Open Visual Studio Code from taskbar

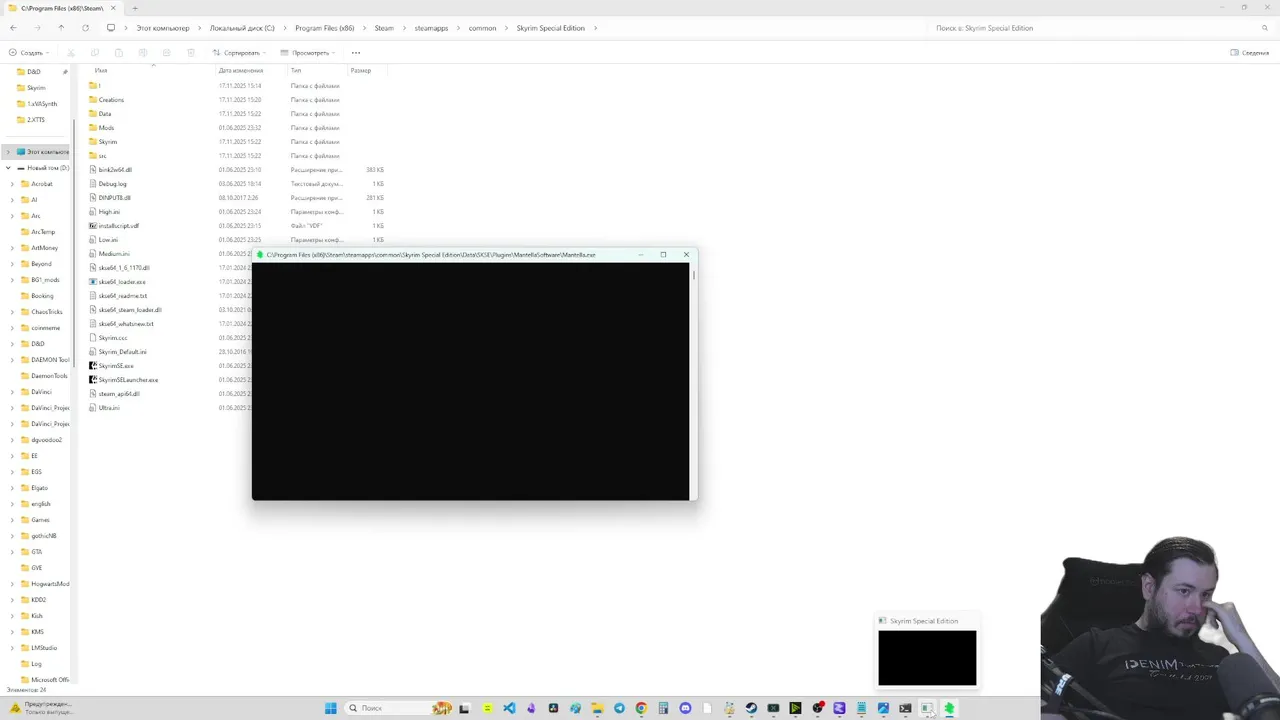(509, 708)
